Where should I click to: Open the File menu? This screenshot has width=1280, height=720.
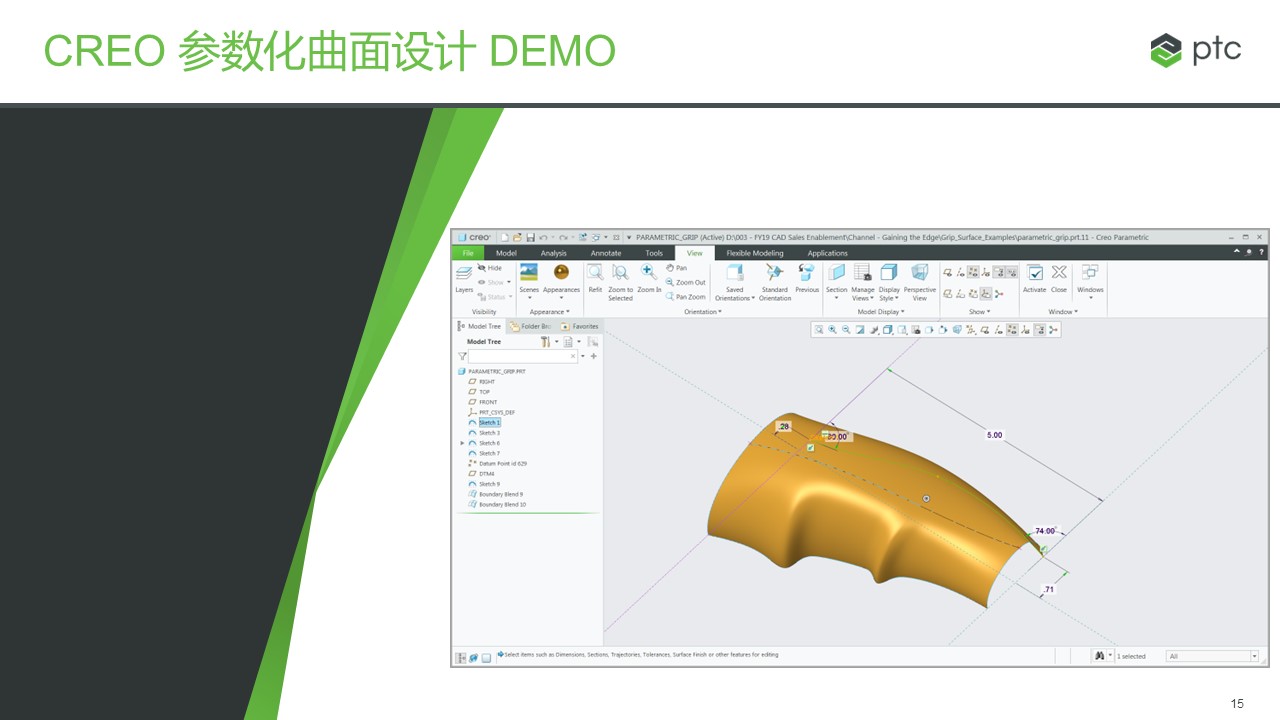468,253
